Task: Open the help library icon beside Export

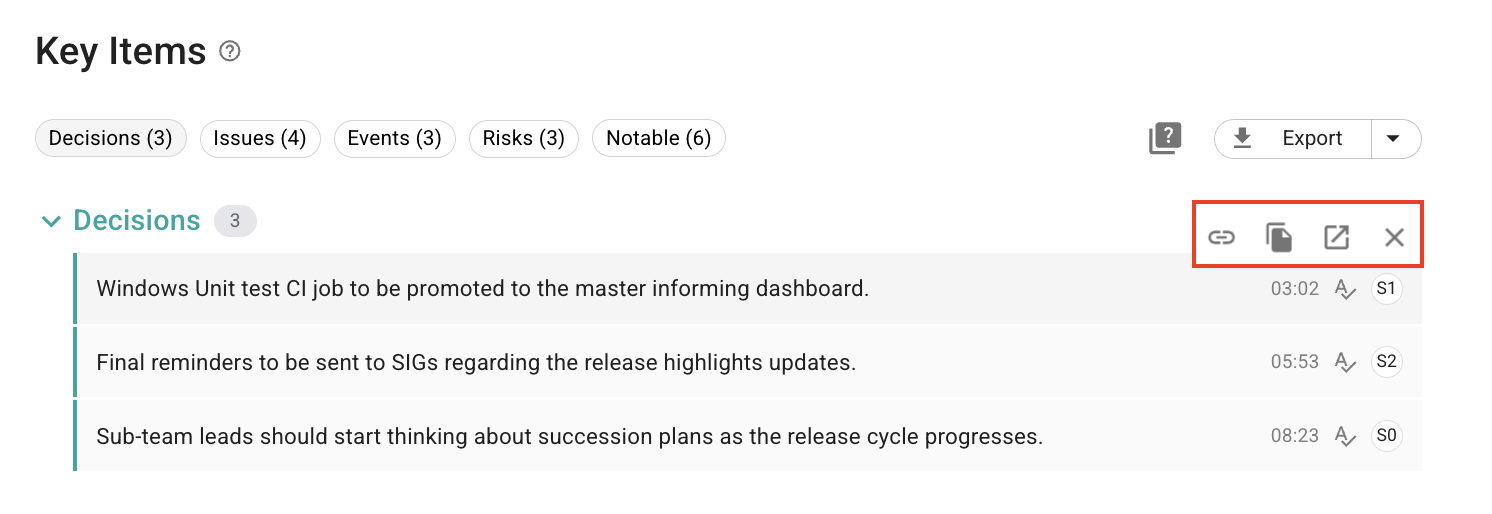Action: [1165, 138]
